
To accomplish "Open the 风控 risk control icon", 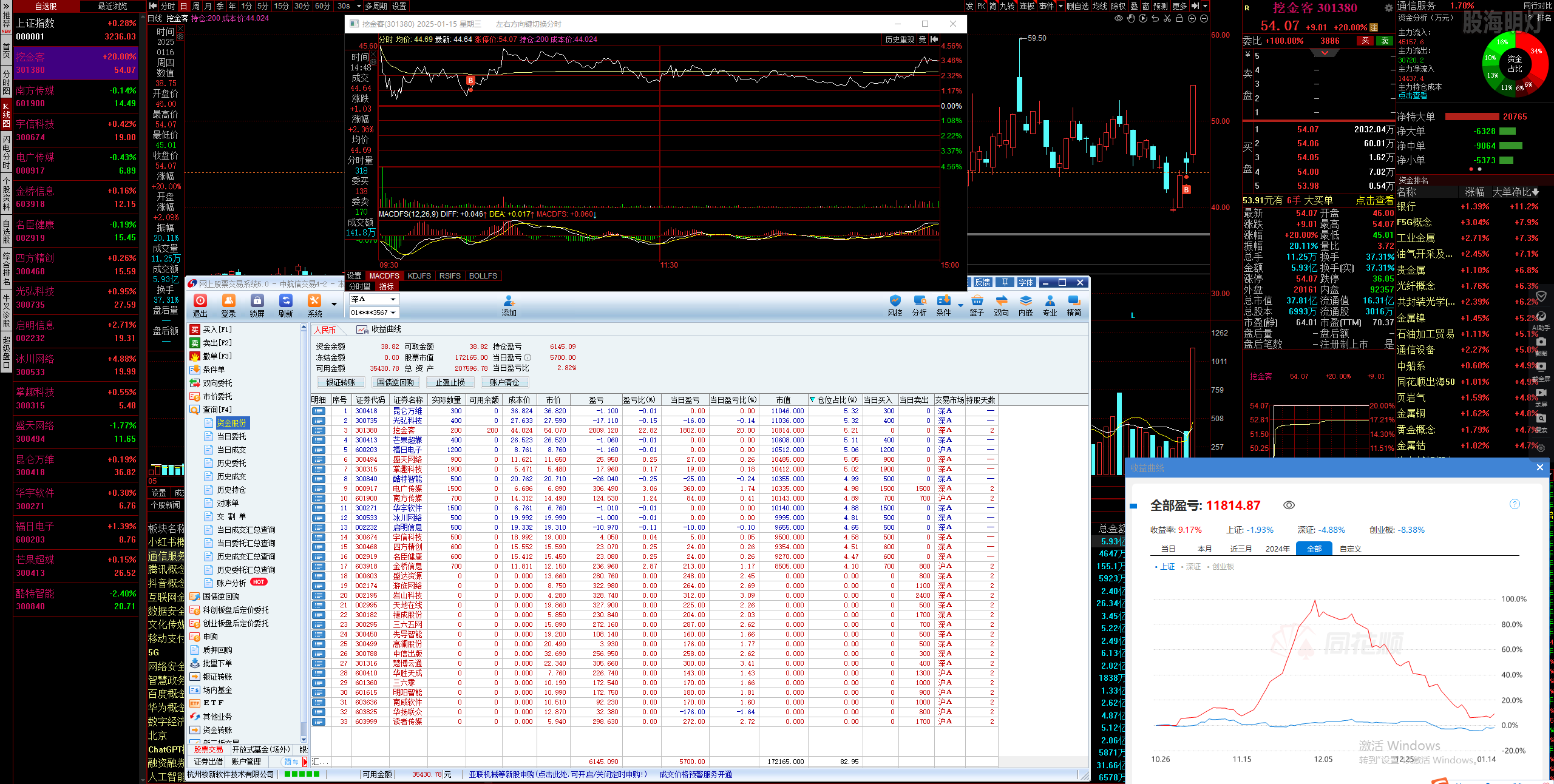I will 895,305.
